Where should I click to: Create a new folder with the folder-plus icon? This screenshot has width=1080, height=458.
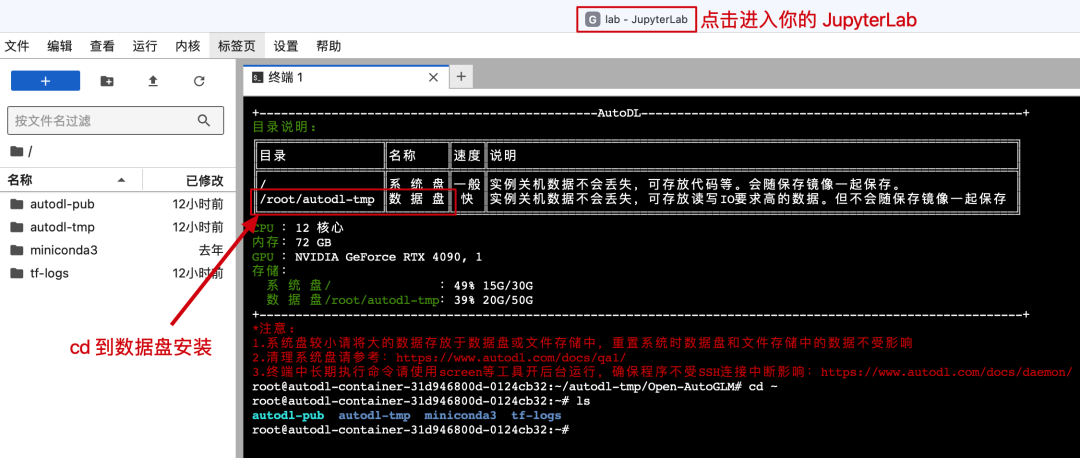click(x=107, y=81)
